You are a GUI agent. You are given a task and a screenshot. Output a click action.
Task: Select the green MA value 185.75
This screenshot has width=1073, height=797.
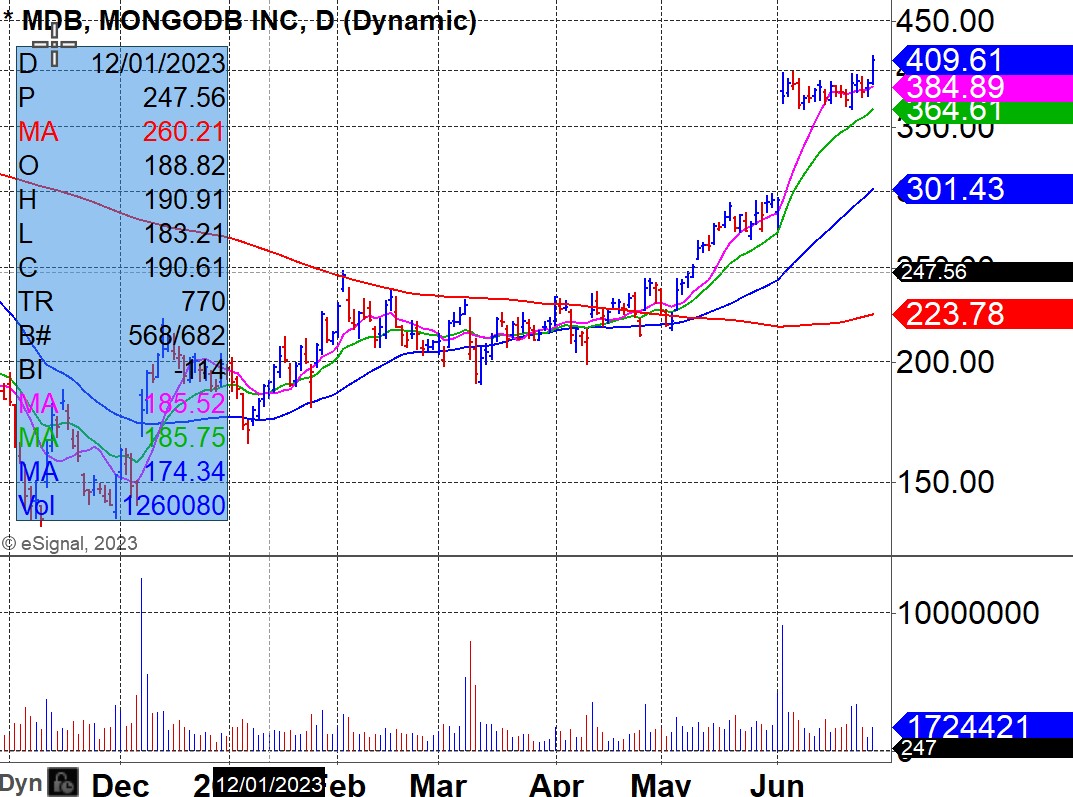click(x=184, y=438)
